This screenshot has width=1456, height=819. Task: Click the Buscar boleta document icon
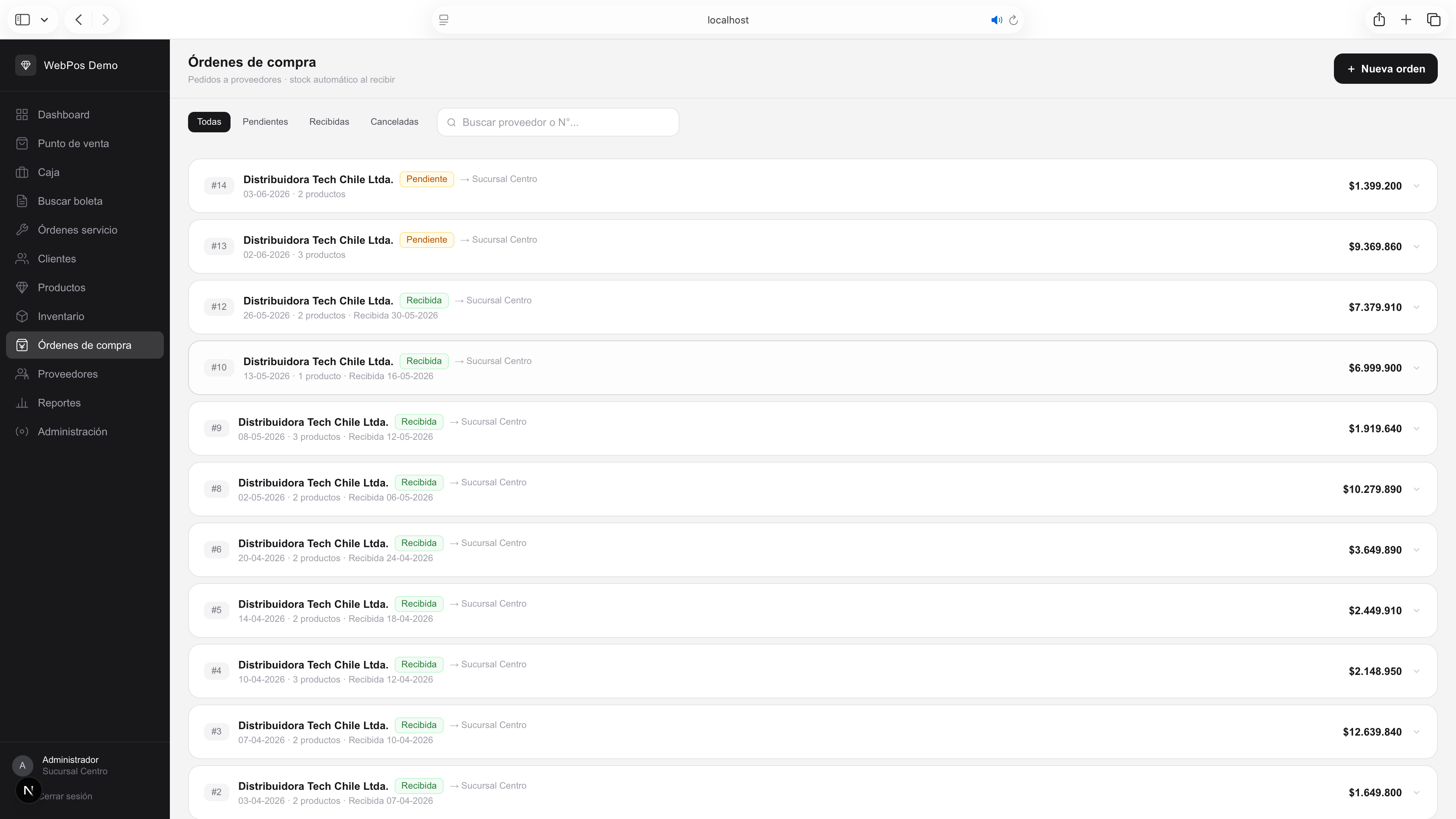click(22, 201)
